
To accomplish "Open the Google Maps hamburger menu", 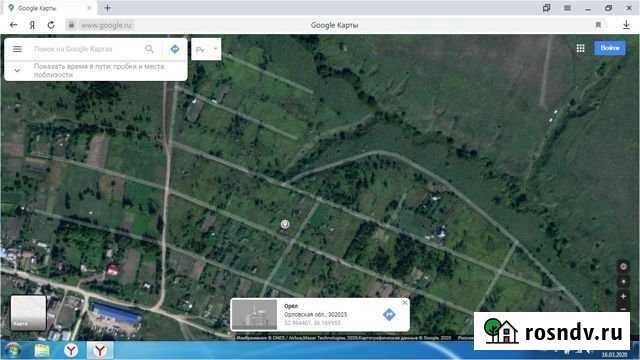I will click(x=17, y=49).
